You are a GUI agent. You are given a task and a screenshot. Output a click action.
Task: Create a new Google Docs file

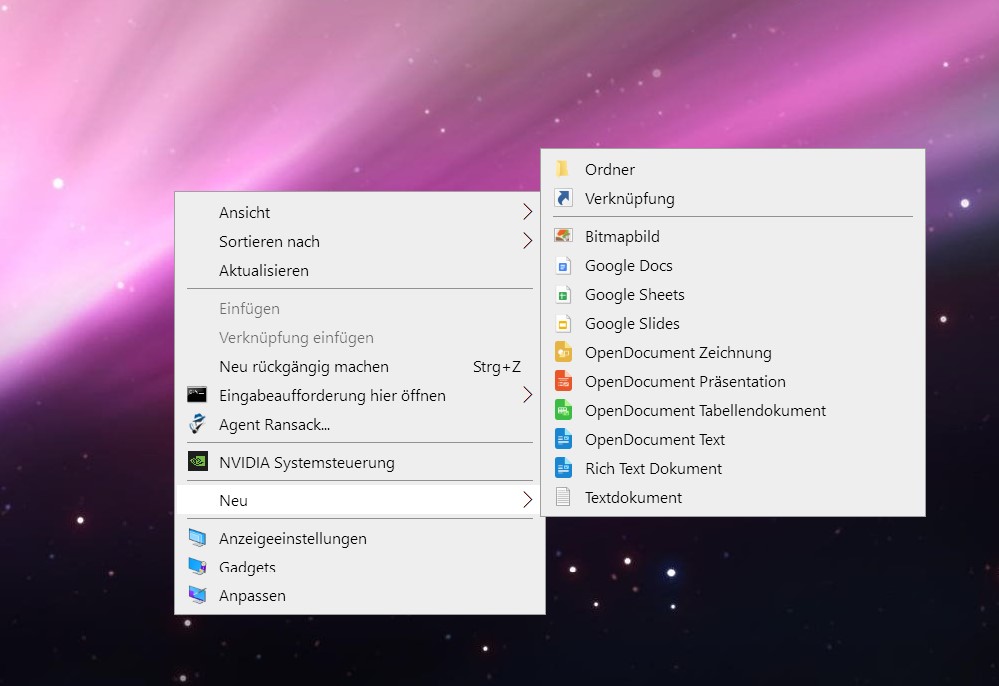coord(733,266)
